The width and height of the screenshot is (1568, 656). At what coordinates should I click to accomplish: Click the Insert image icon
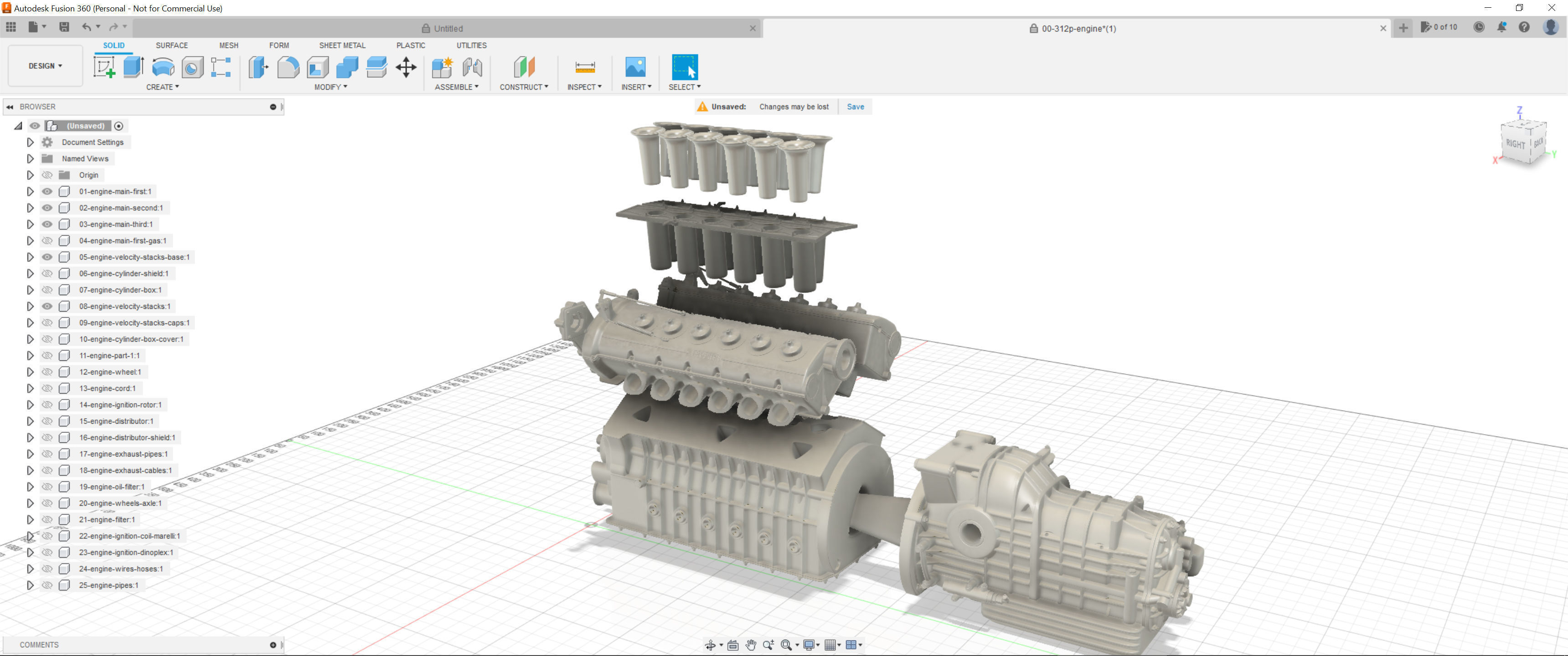click(x=635, y=67)
